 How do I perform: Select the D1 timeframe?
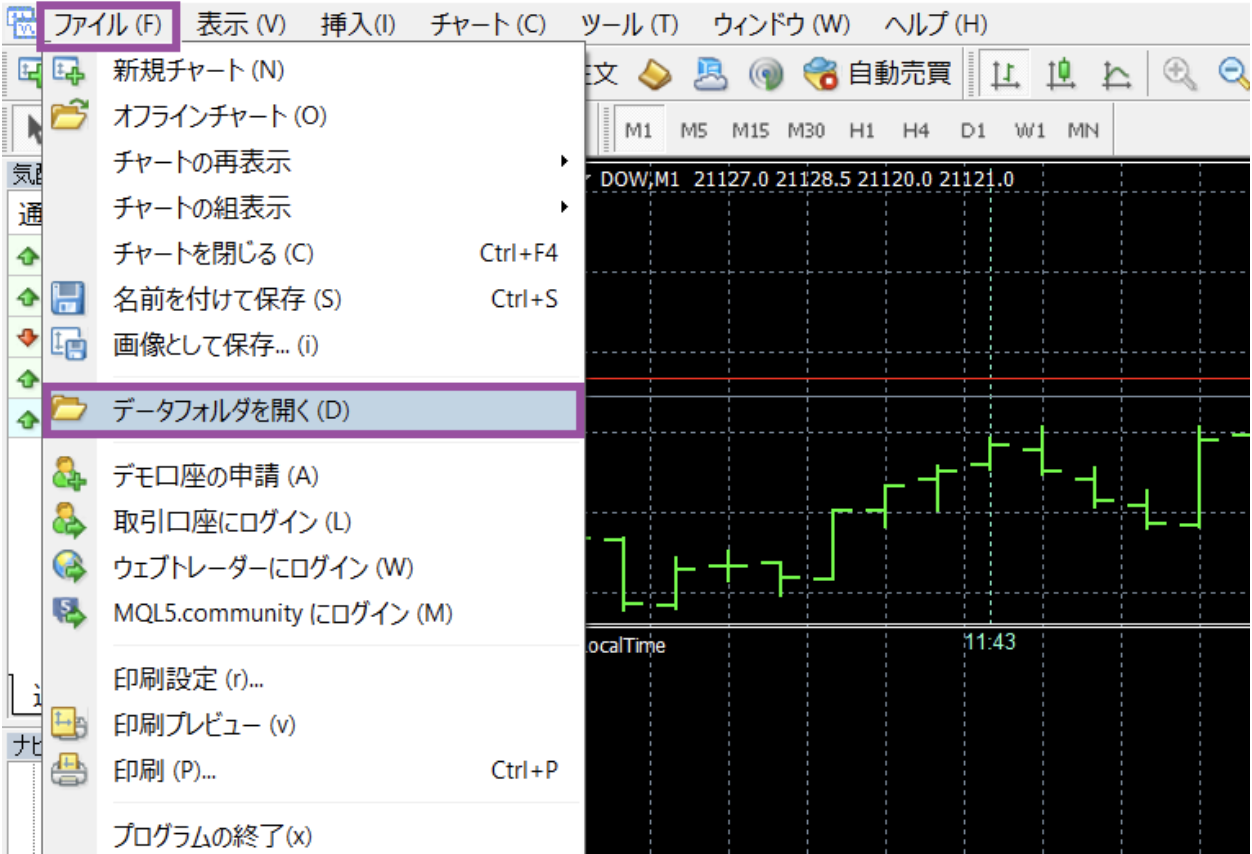(972, 130)
